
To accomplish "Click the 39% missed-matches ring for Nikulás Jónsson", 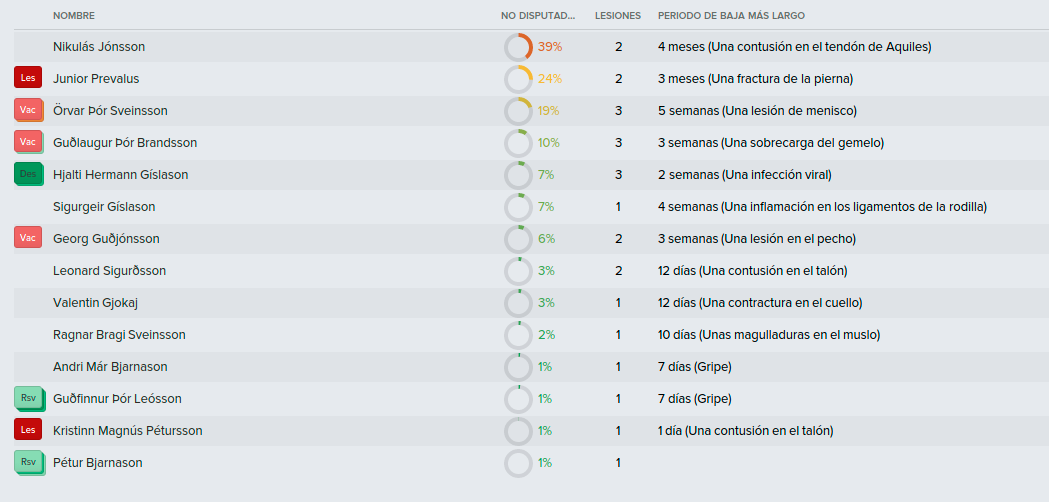I will pos(518,48).
